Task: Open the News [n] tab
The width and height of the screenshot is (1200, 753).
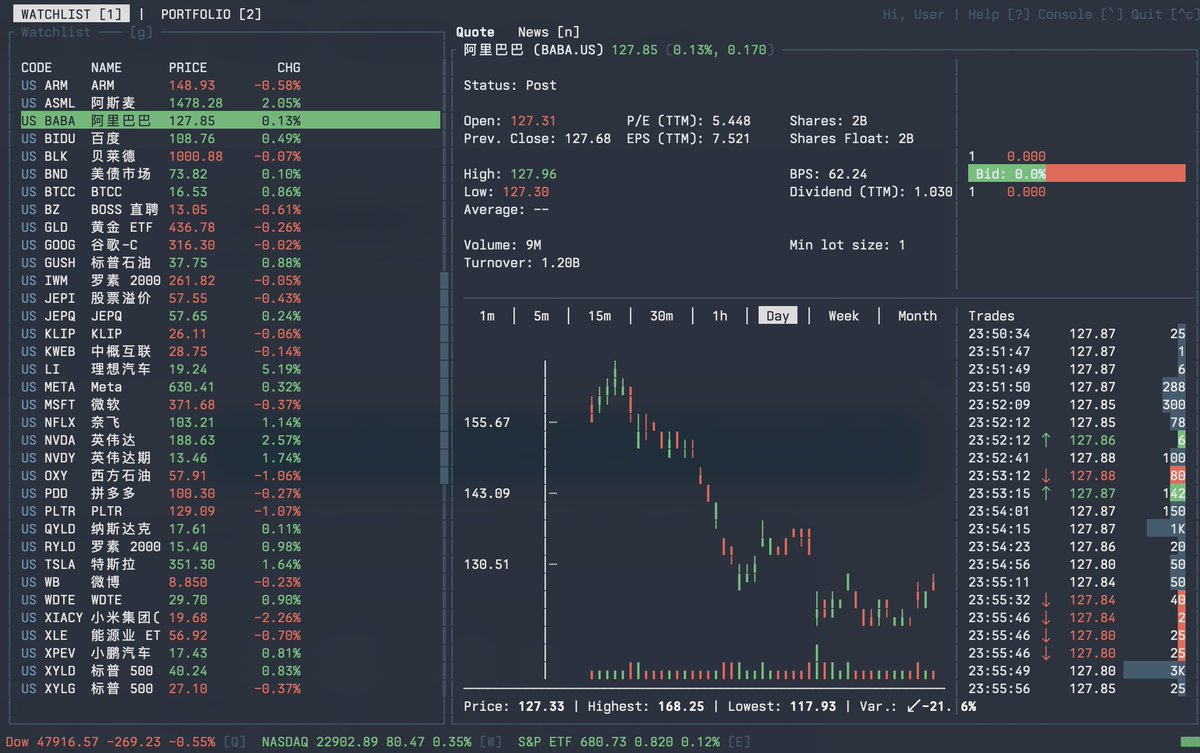Action: tap(548, 32)
